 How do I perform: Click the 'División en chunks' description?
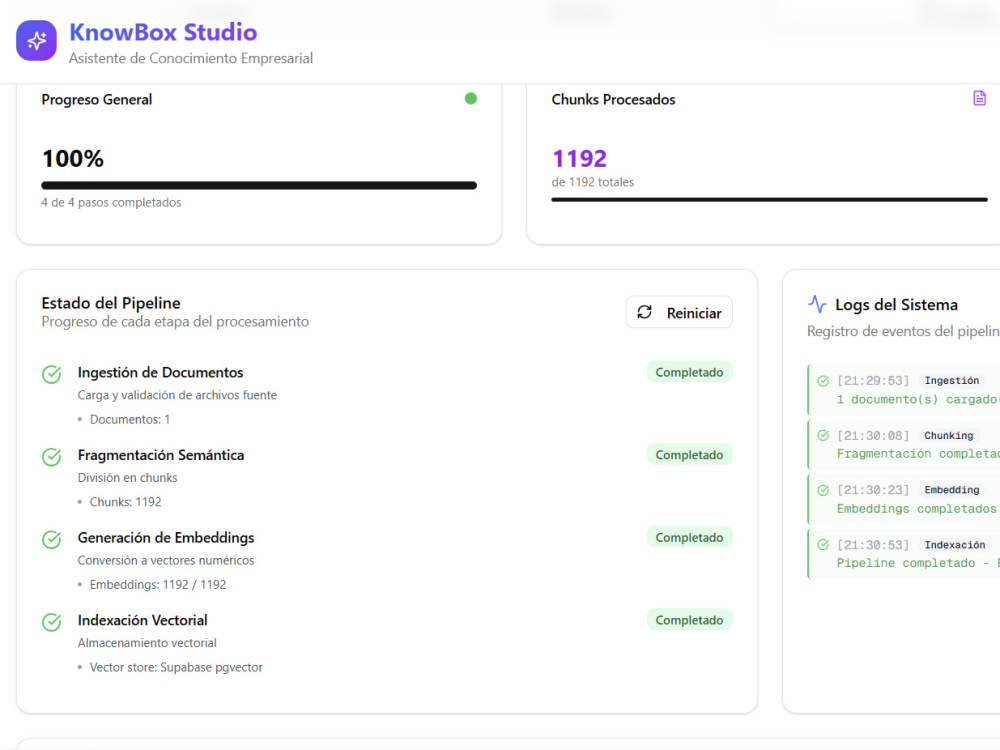[128, 478]
